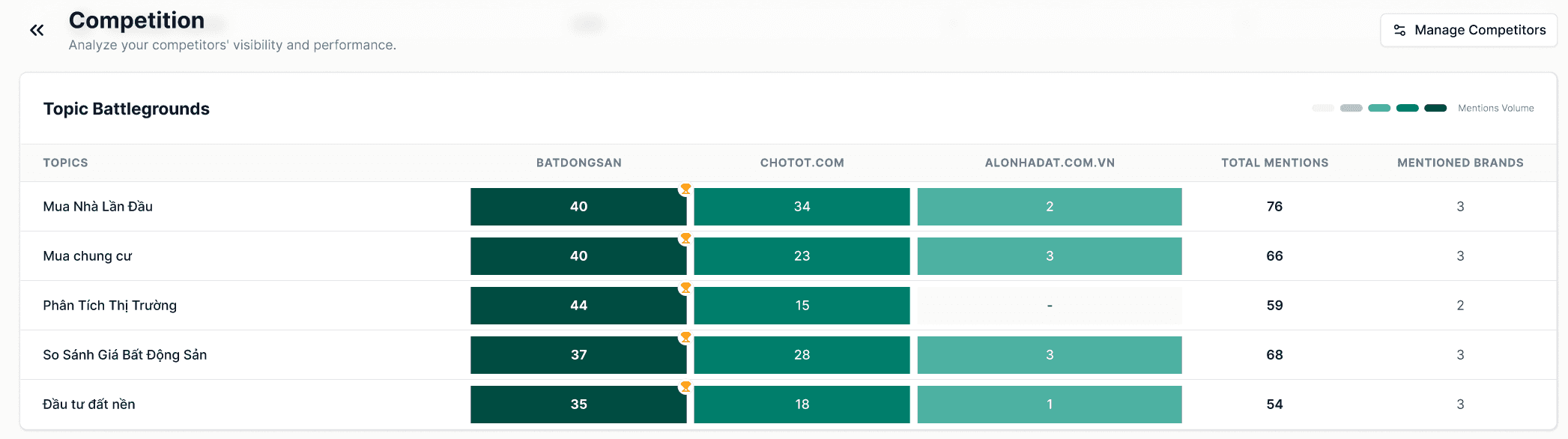Image resolution: width=1568 pixels, height=439 pixels.
Task: Click the MENTIONED BRANDS column header
Action: [1460, 163]
